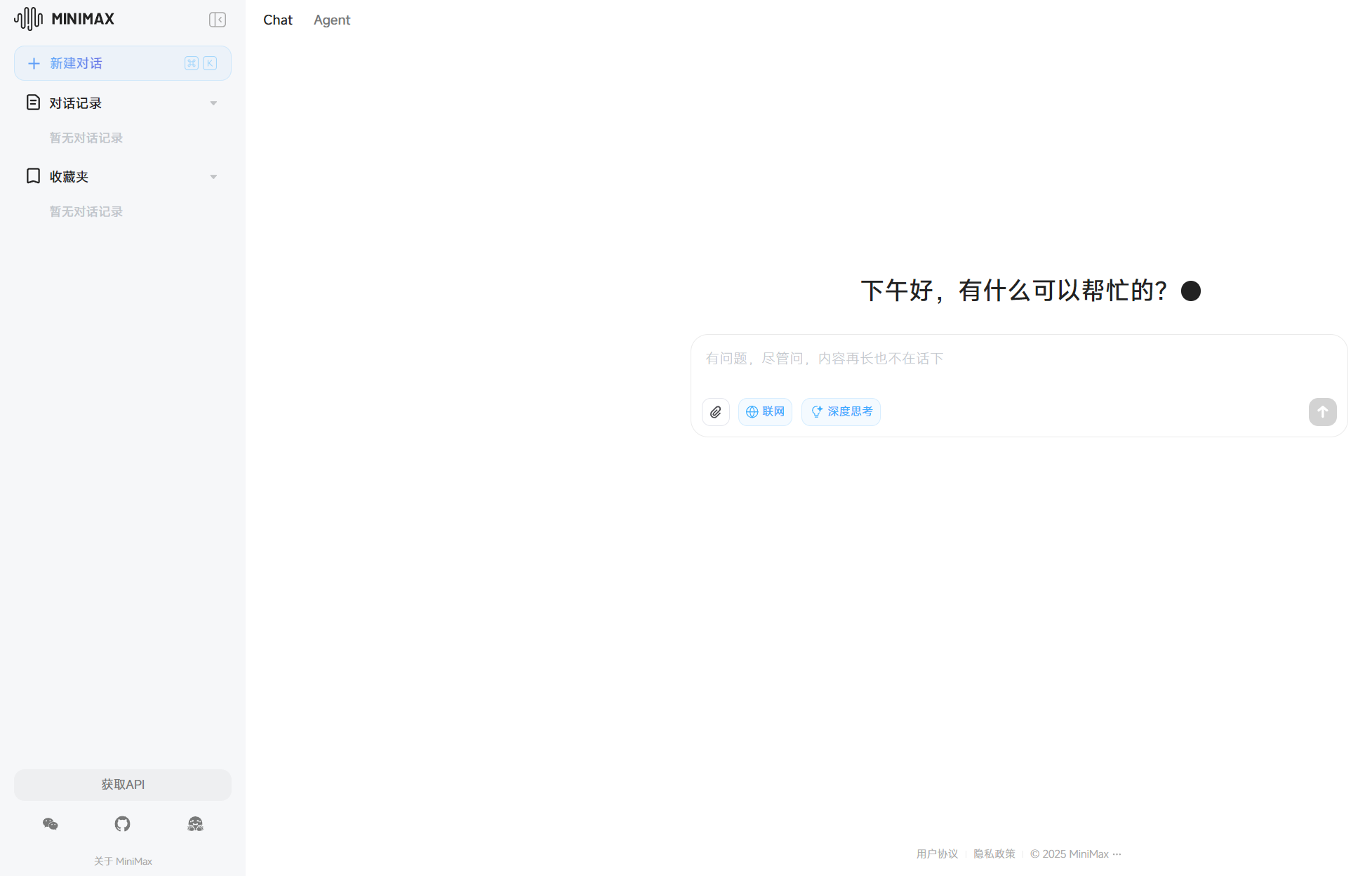Open the GitHub icon link

tap(122, 824)
